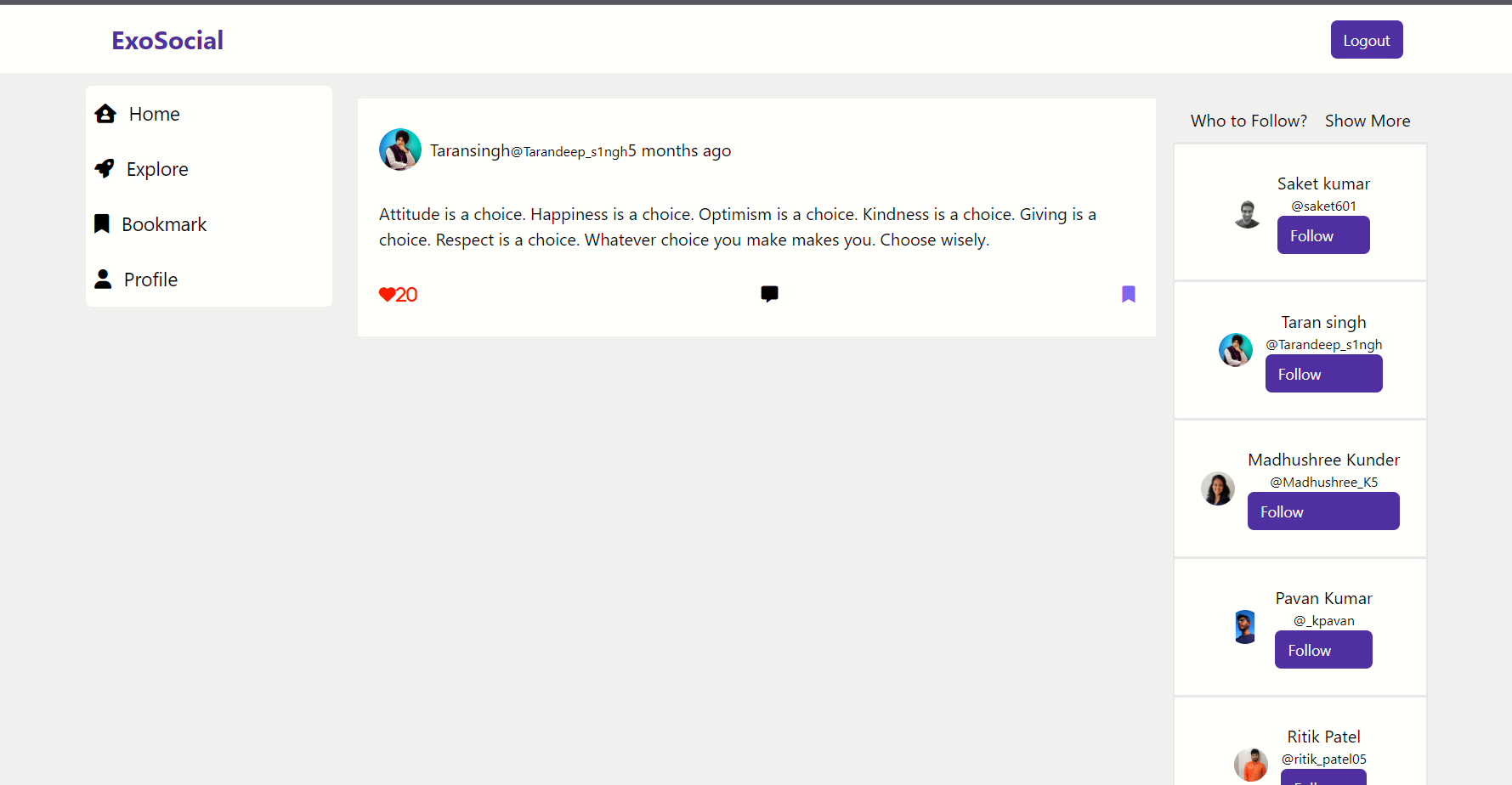Follow Madhushree Kunder

point(1323,511)
